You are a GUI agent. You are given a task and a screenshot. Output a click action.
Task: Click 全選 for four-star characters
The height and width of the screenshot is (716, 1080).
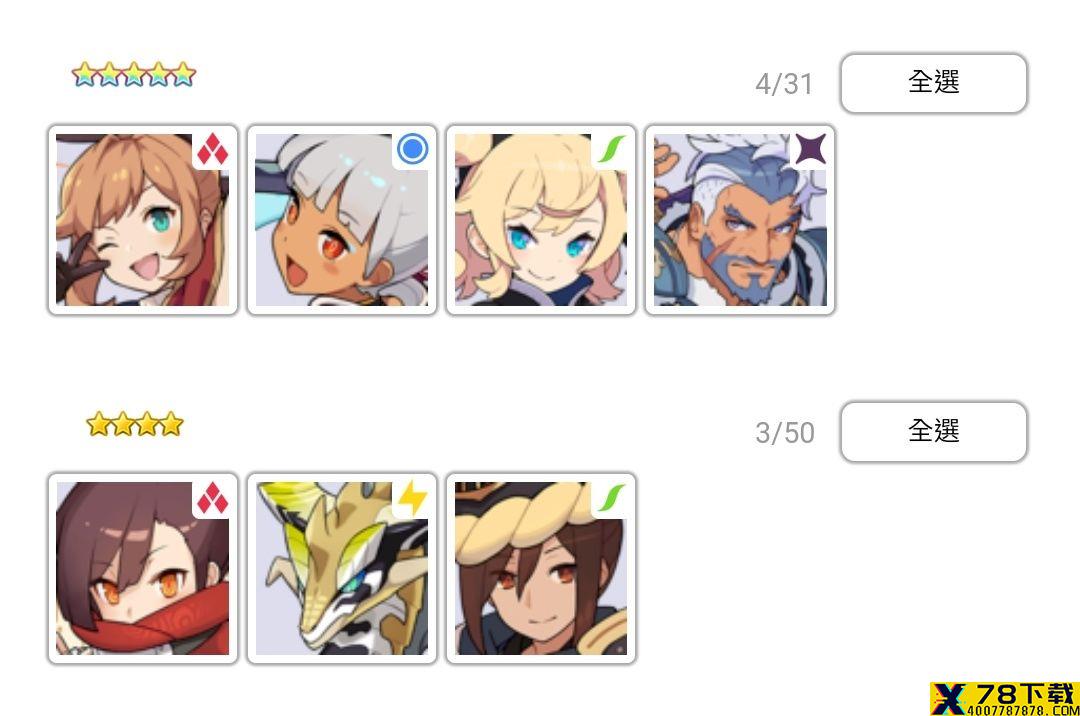pyautogui.click(x=933, y=432)
